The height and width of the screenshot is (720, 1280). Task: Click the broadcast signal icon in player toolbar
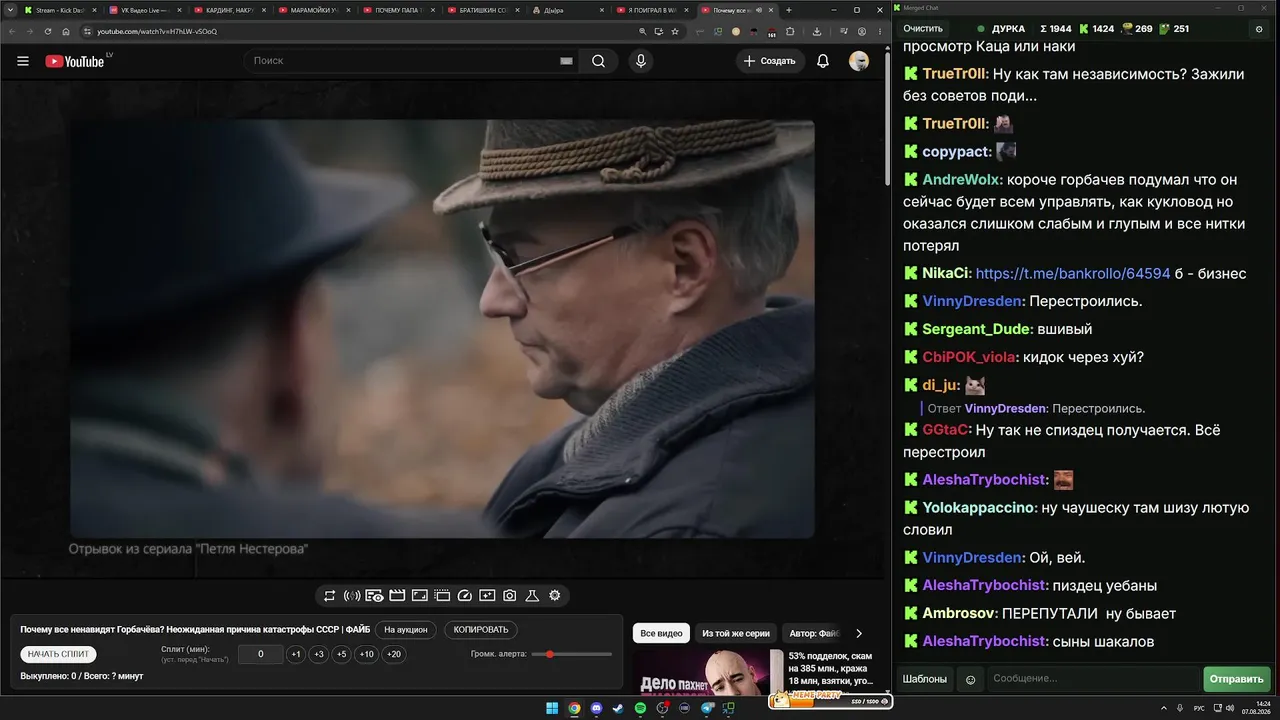click(352, 596)
